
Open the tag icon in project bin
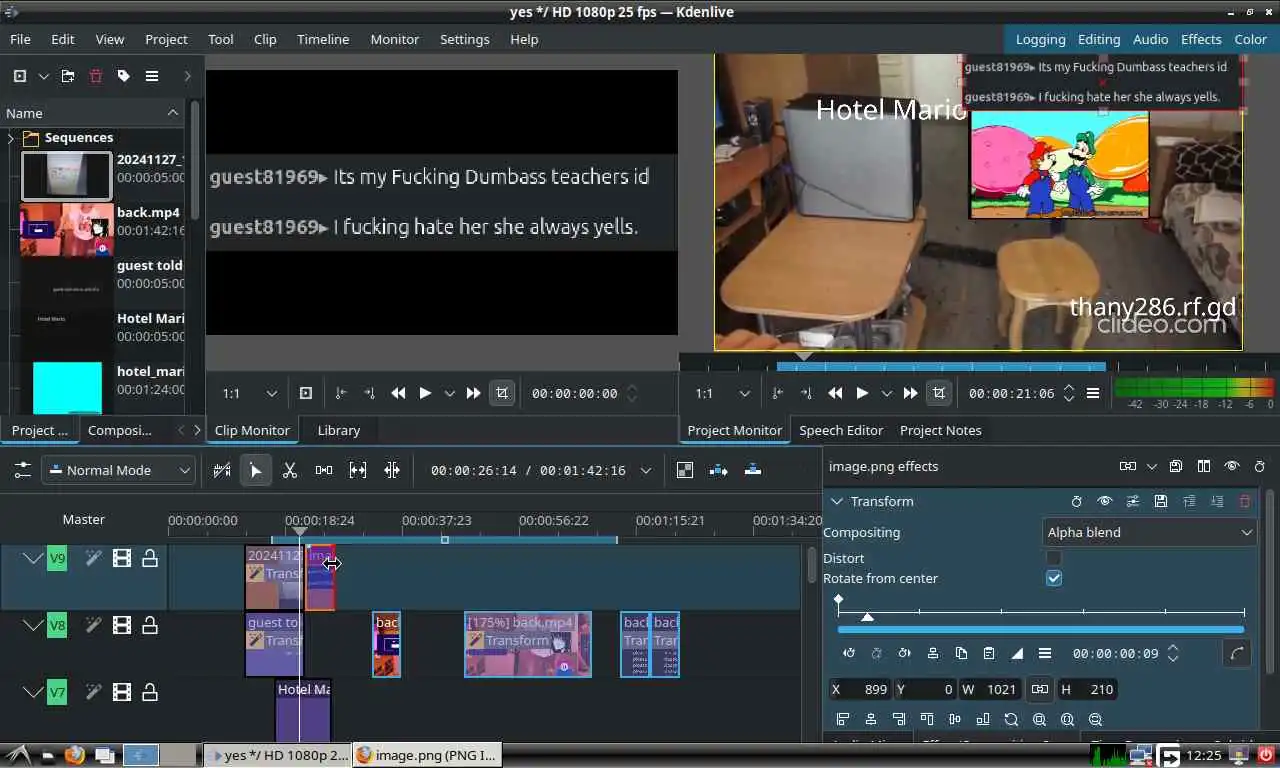point(124,76)
